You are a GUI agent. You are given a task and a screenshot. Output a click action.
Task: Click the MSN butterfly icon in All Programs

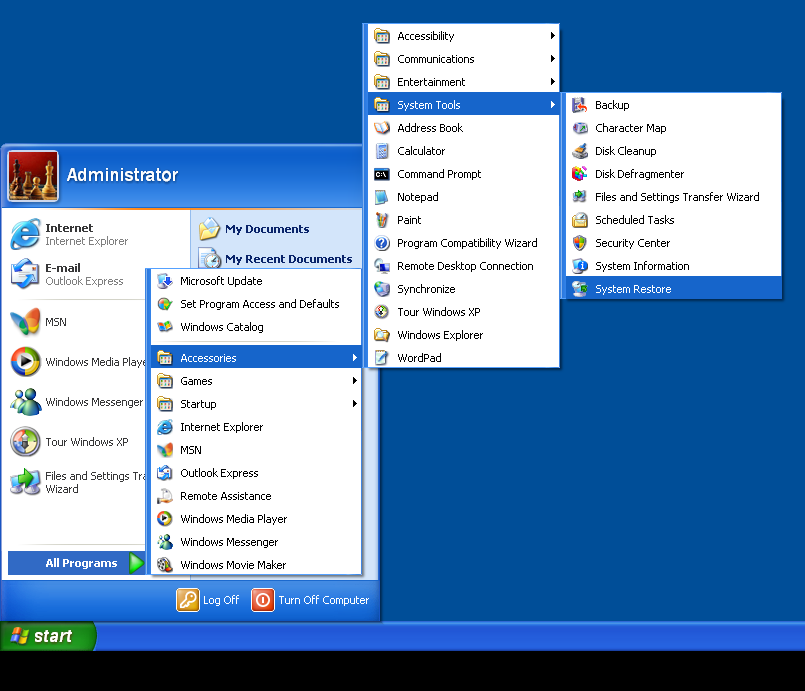click(165, 450)
